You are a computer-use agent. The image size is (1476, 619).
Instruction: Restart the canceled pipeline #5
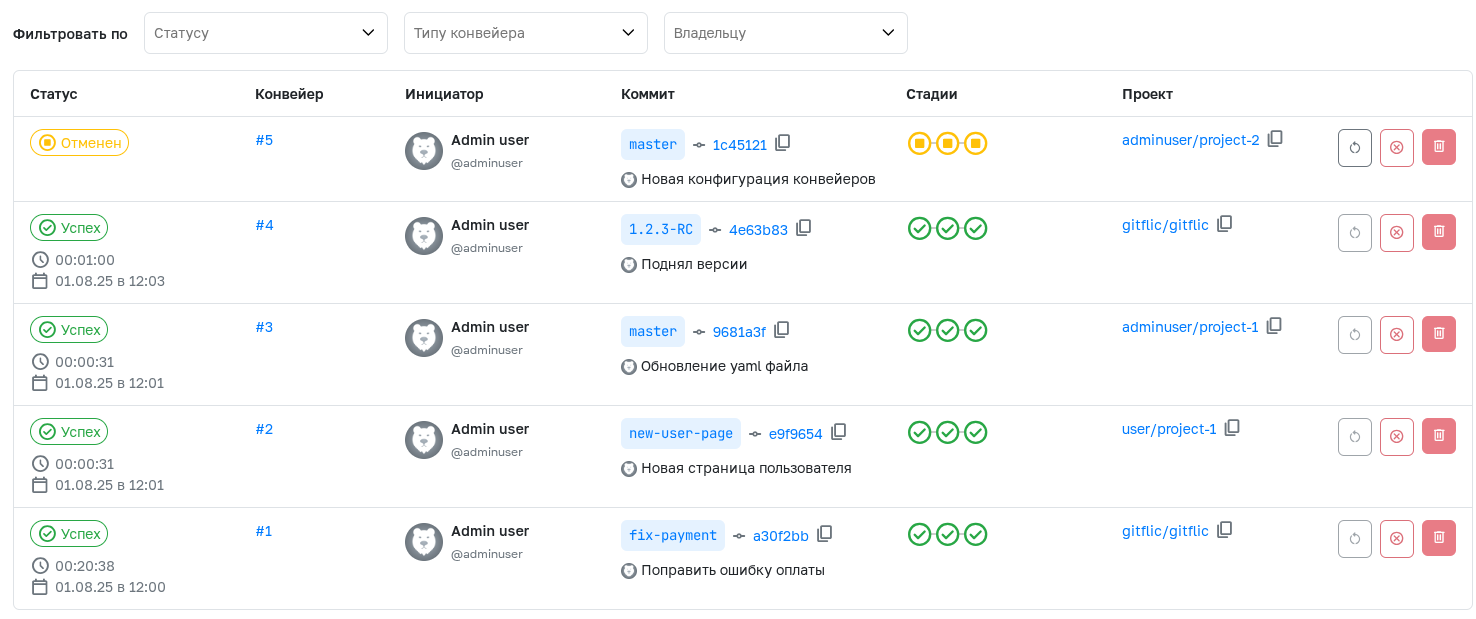[x=1355, y=147]
